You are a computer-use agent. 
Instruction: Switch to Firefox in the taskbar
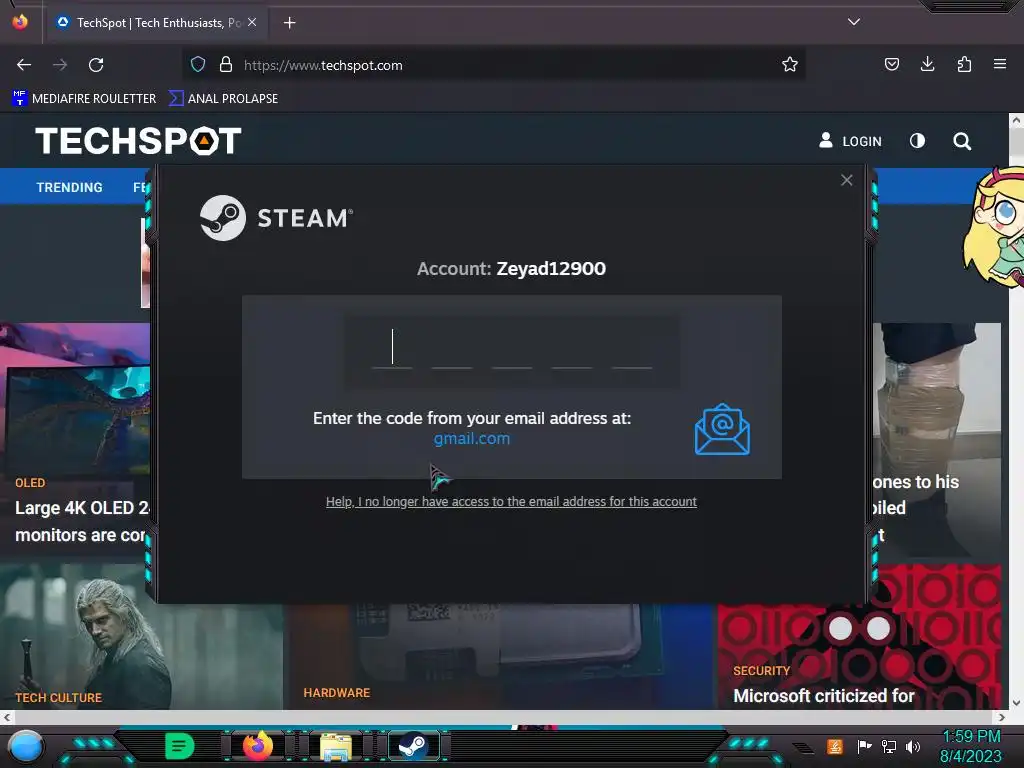(x=257, y=746)
